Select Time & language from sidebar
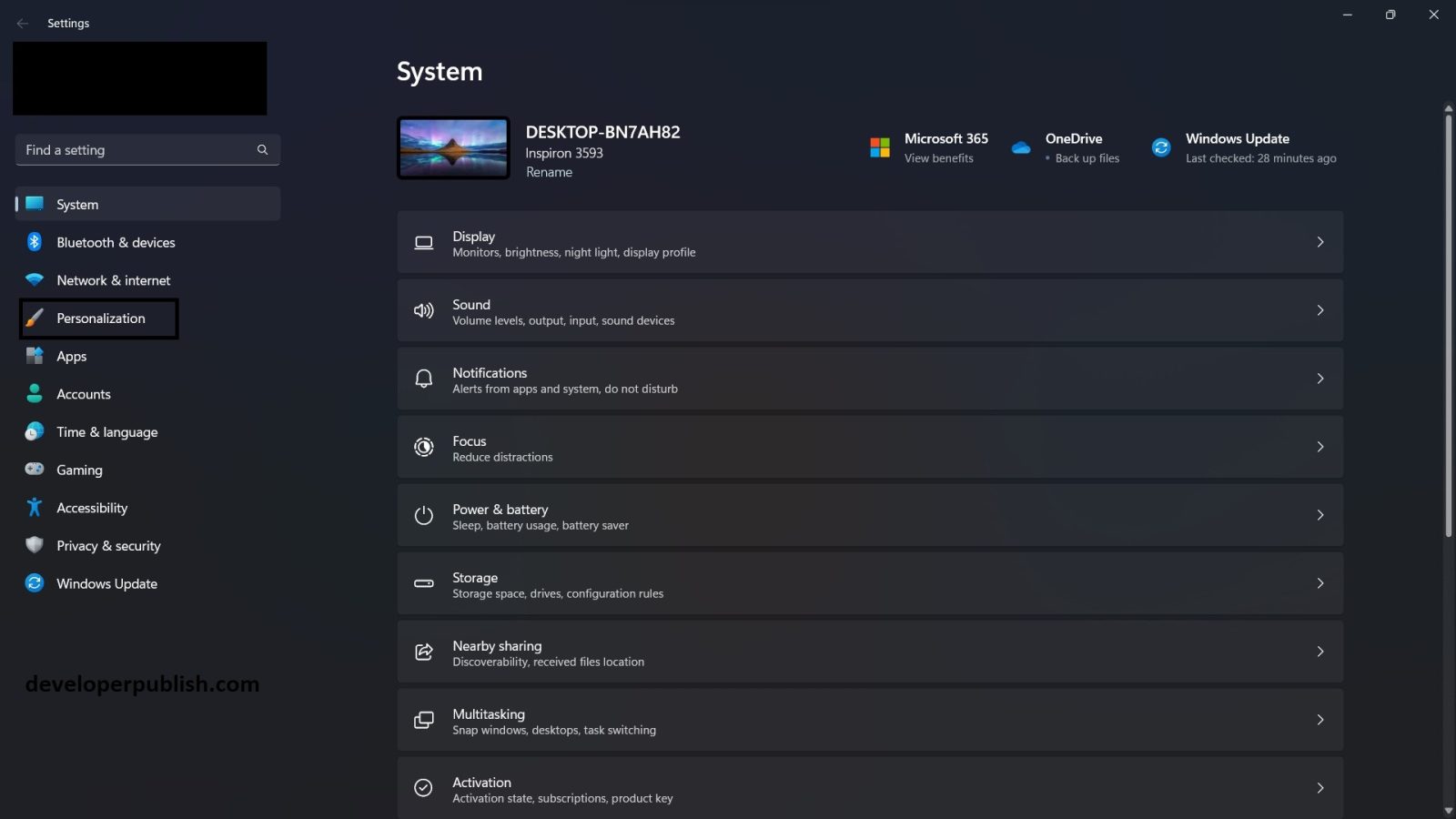1456x819 pixels. tap(34, 431)
